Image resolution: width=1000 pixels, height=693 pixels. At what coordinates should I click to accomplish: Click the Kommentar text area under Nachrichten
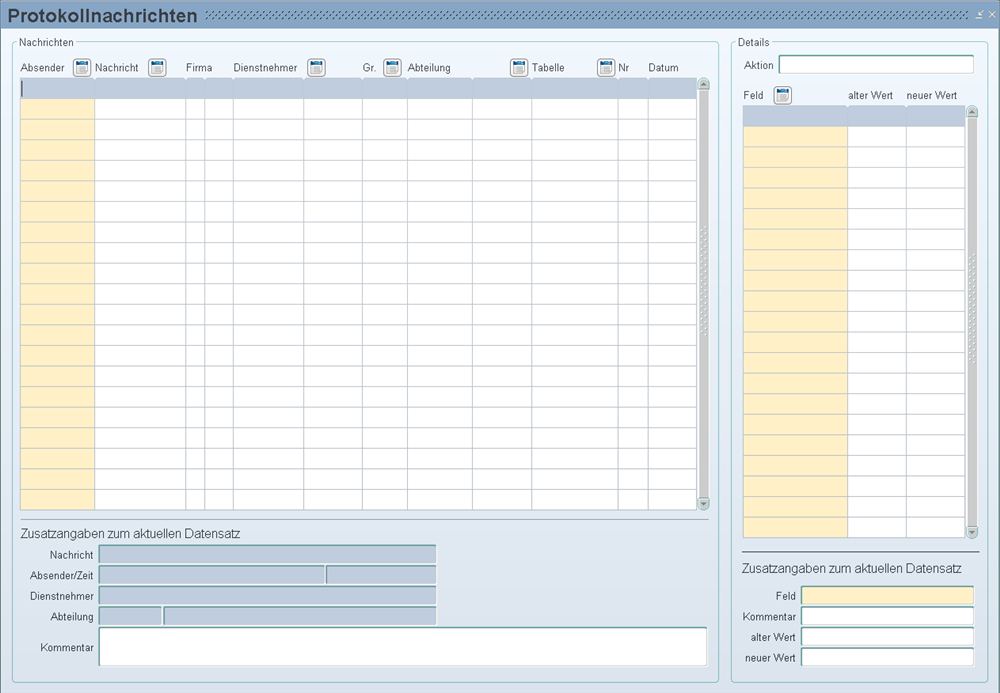tap(403, 646)
